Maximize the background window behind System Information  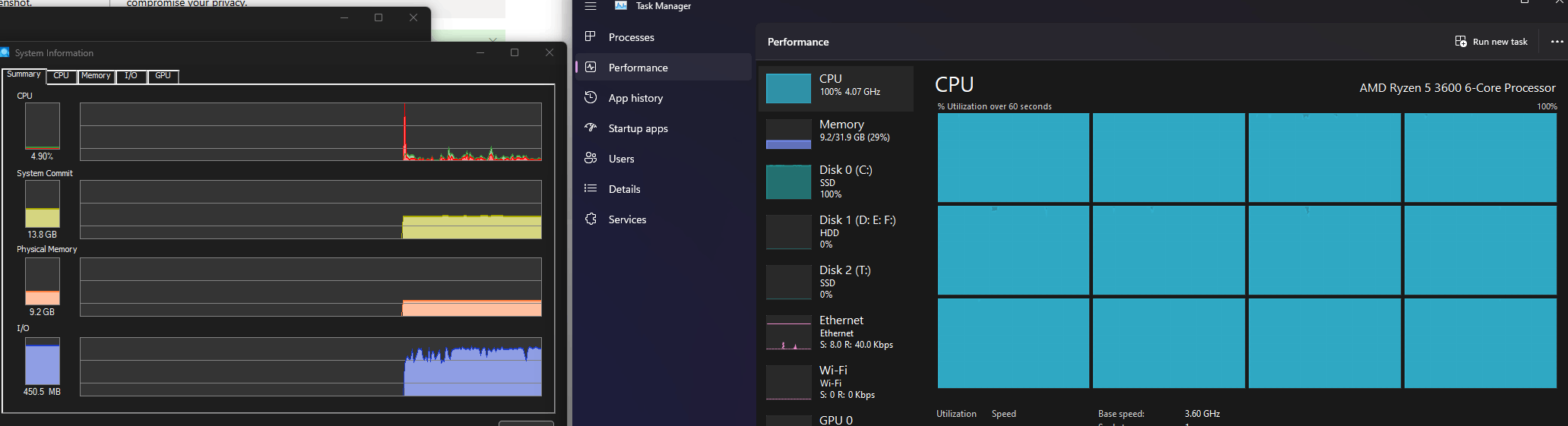coord(379,17)
